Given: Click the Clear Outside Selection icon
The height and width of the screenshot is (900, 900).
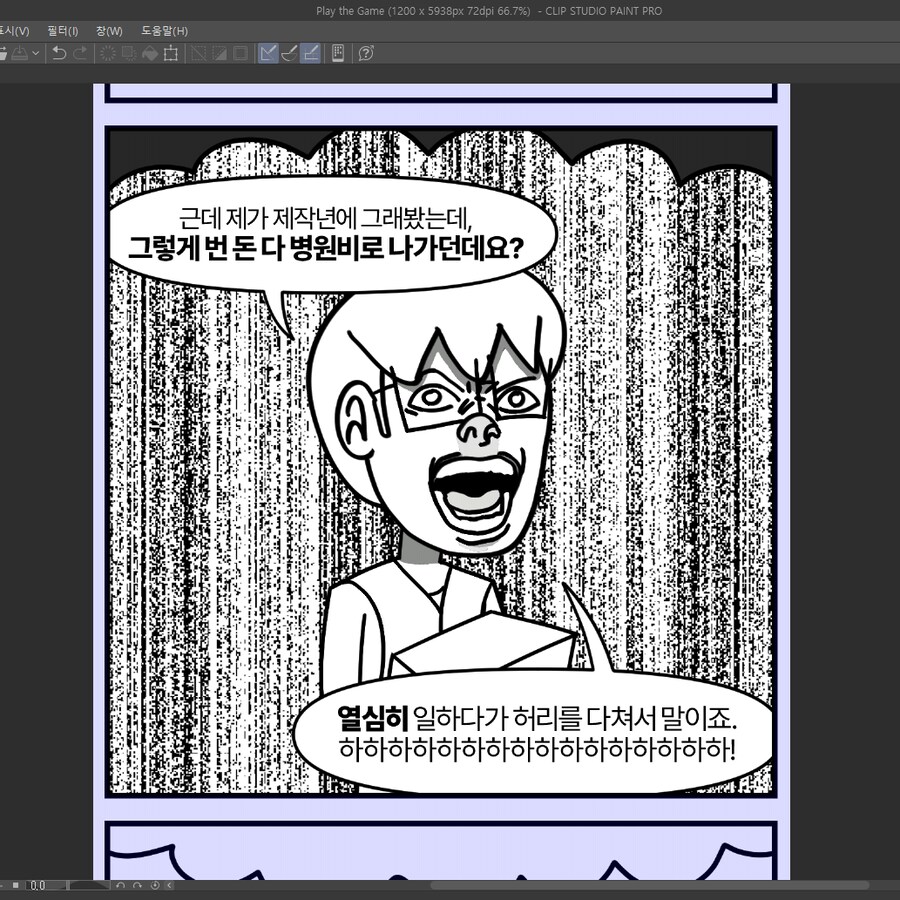Looking at the screenshot, I should click(x=129, y=53).
